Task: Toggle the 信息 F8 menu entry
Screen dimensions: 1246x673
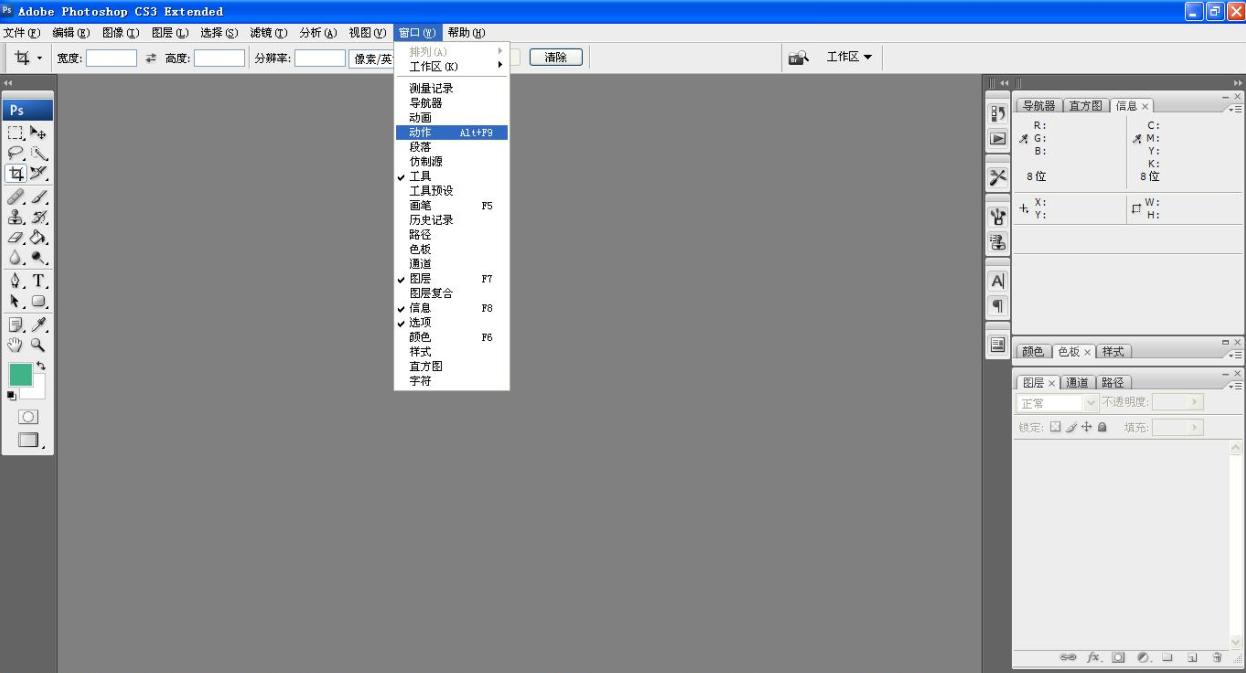Action: (x=452, y=308)
